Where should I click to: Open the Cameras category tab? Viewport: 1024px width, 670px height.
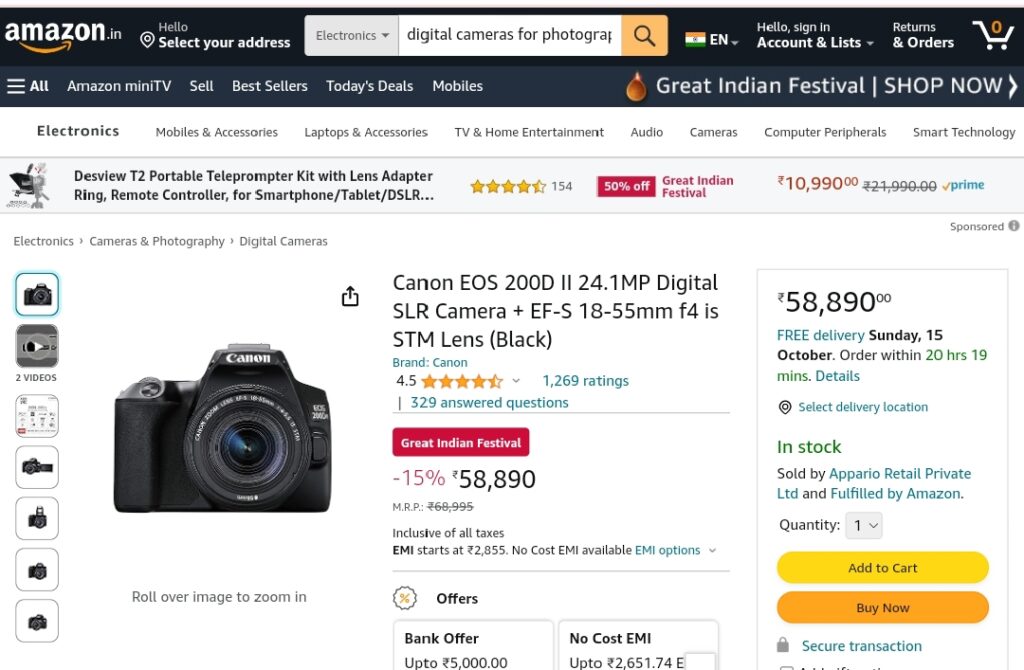713,132
